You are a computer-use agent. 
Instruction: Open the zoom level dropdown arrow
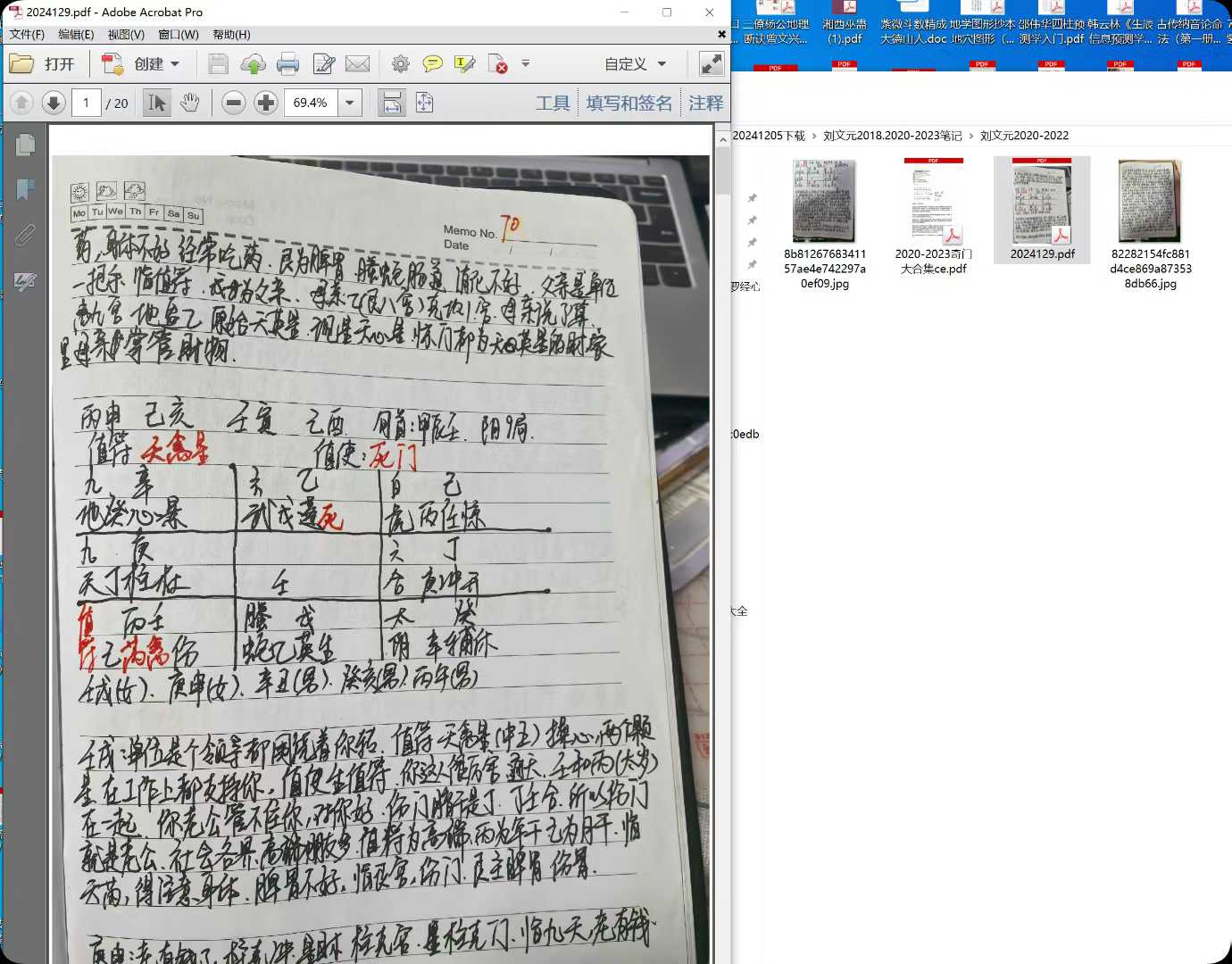pyautogui.click(x=350, y=103)
